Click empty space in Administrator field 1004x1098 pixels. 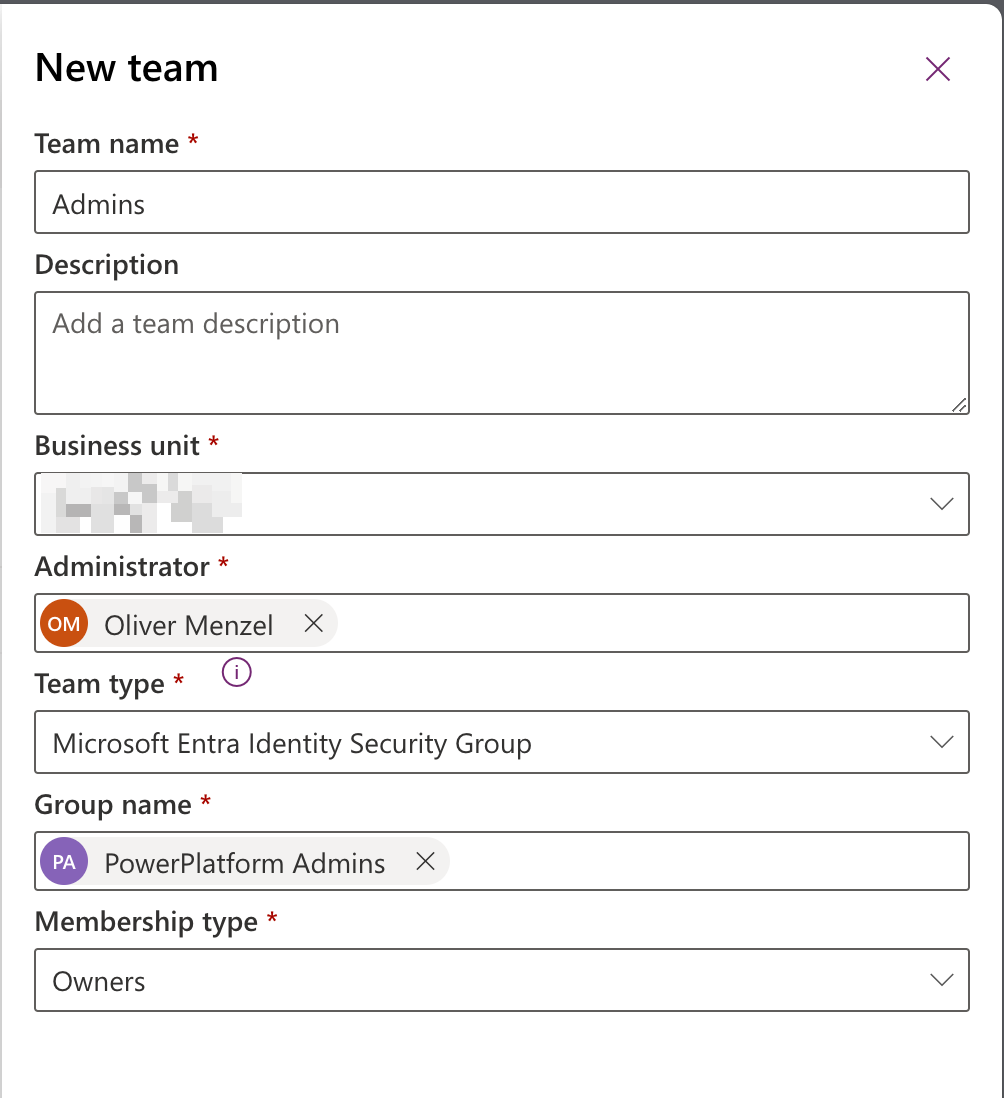pyautogui.click(x=650, y=624)
